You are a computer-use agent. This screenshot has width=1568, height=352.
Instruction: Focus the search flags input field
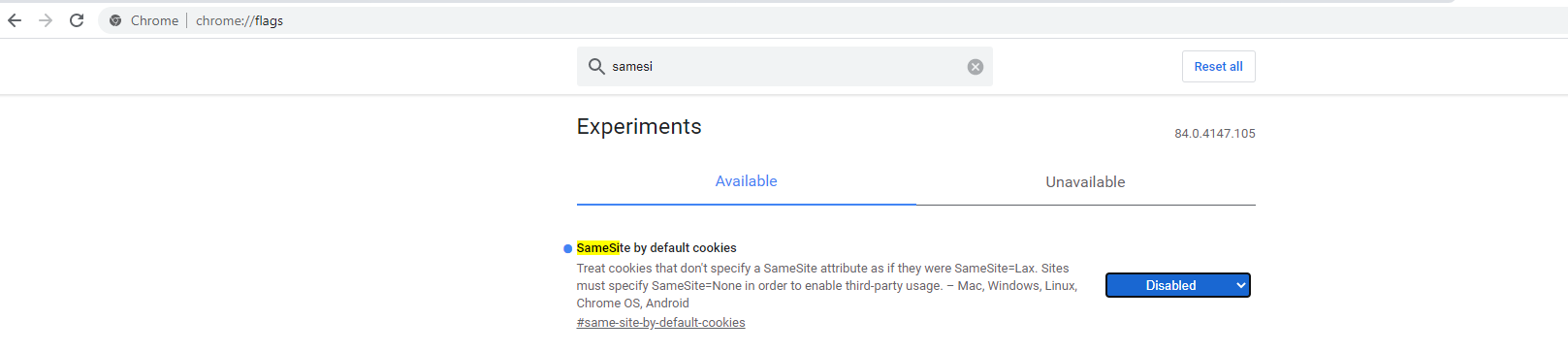785,67
